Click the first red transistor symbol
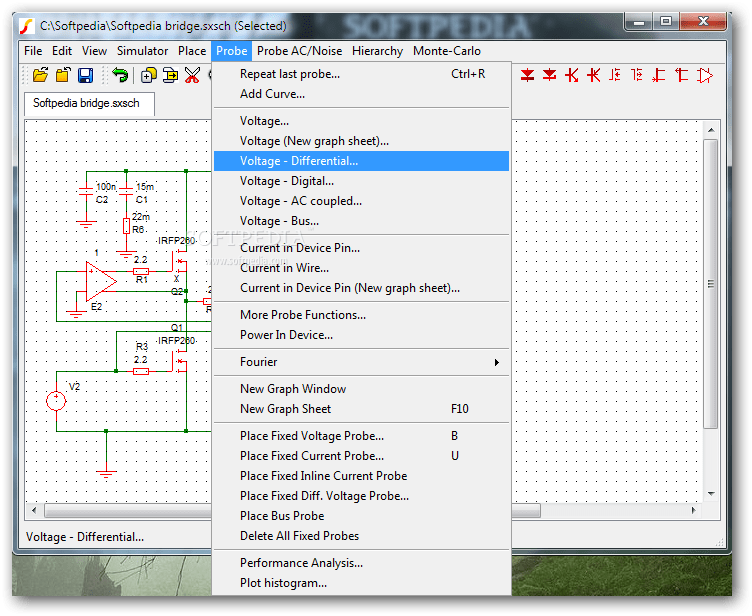The height and width of the screenshot is (616, 752). pyautogui.click(x=572, y=75)
